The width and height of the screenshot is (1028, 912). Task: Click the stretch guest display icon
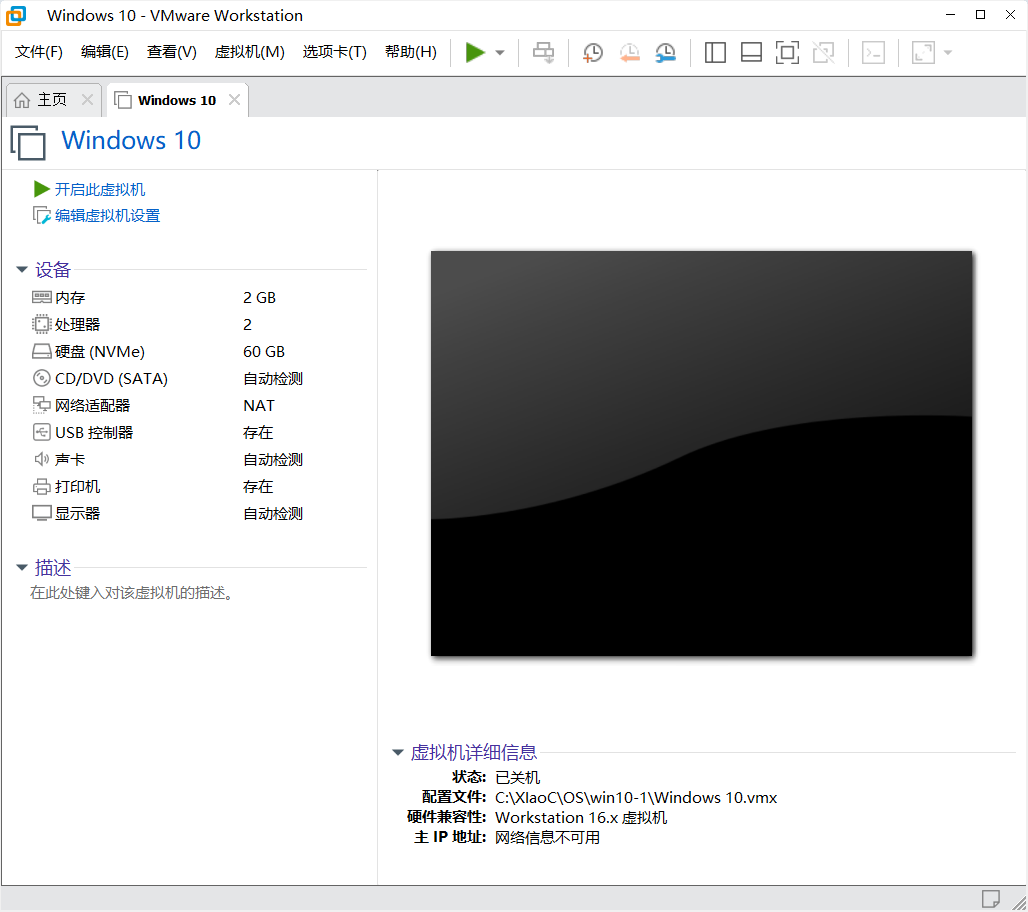click(923, 52)
